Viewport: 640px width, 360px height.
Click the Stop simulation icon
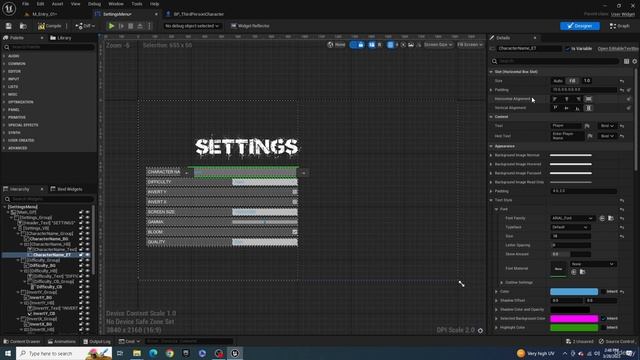point(131,26)
